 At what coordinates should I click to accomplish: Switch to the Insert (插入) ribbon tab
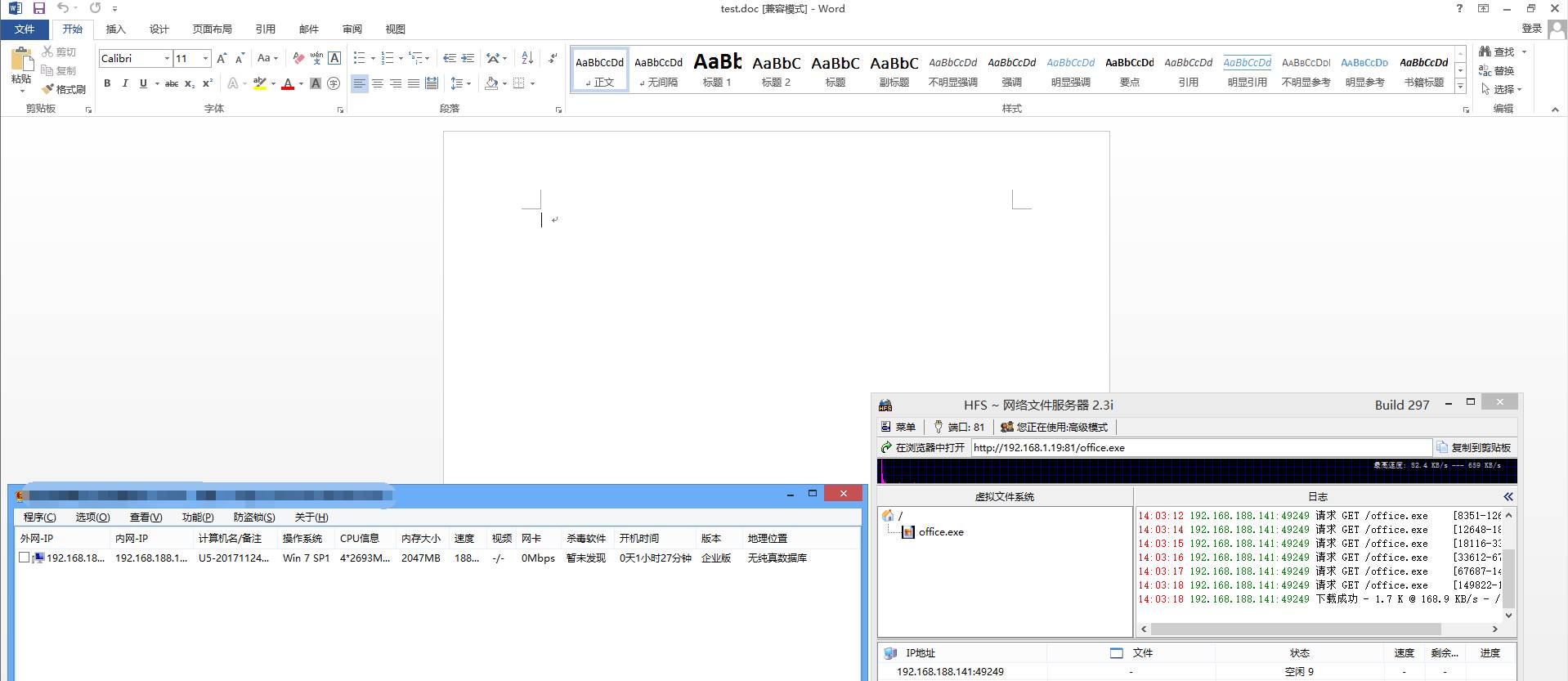point(115,29)
